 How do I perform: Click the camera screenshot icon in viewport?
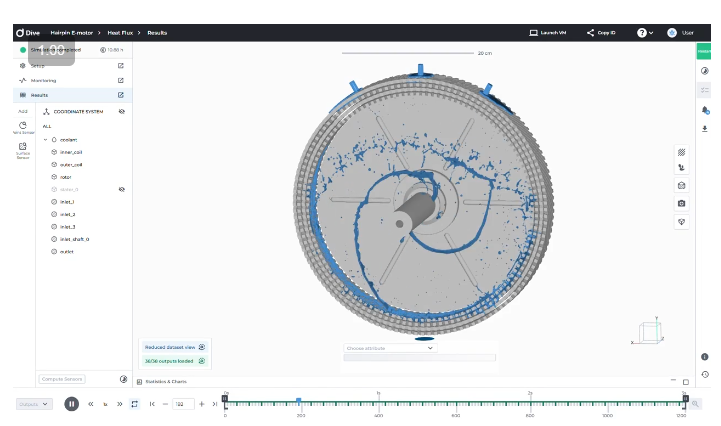coord(682,203)
